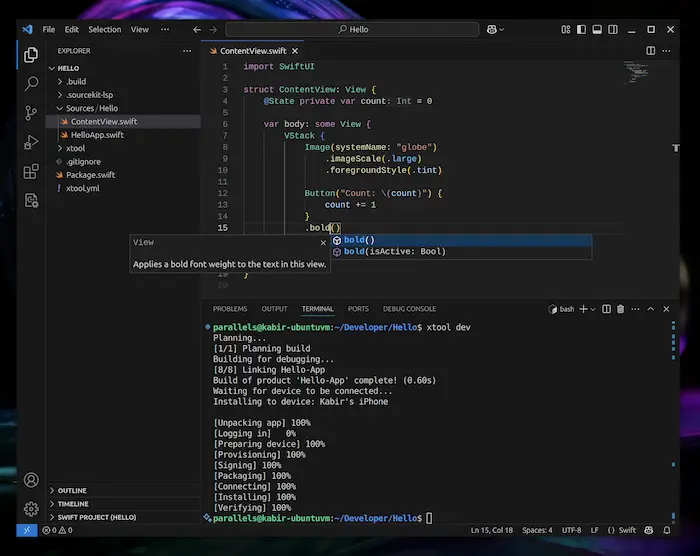The height and width of the screenshot is (556, 700).
Task: Click the Accounts icon in activity bar
Action: 31,480
